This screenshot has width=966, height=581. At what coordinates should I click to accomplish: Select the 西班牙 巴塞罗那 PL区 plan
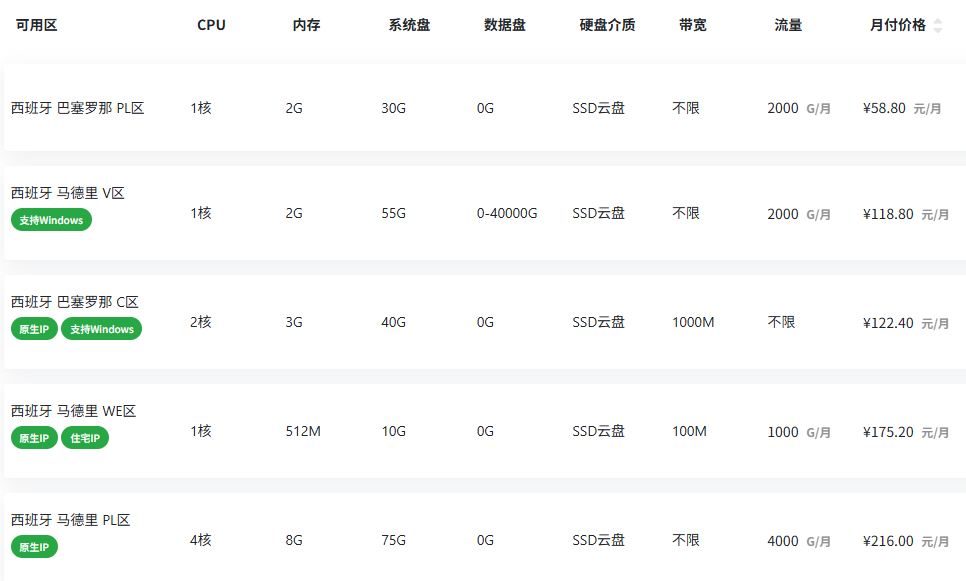[78, 108]
